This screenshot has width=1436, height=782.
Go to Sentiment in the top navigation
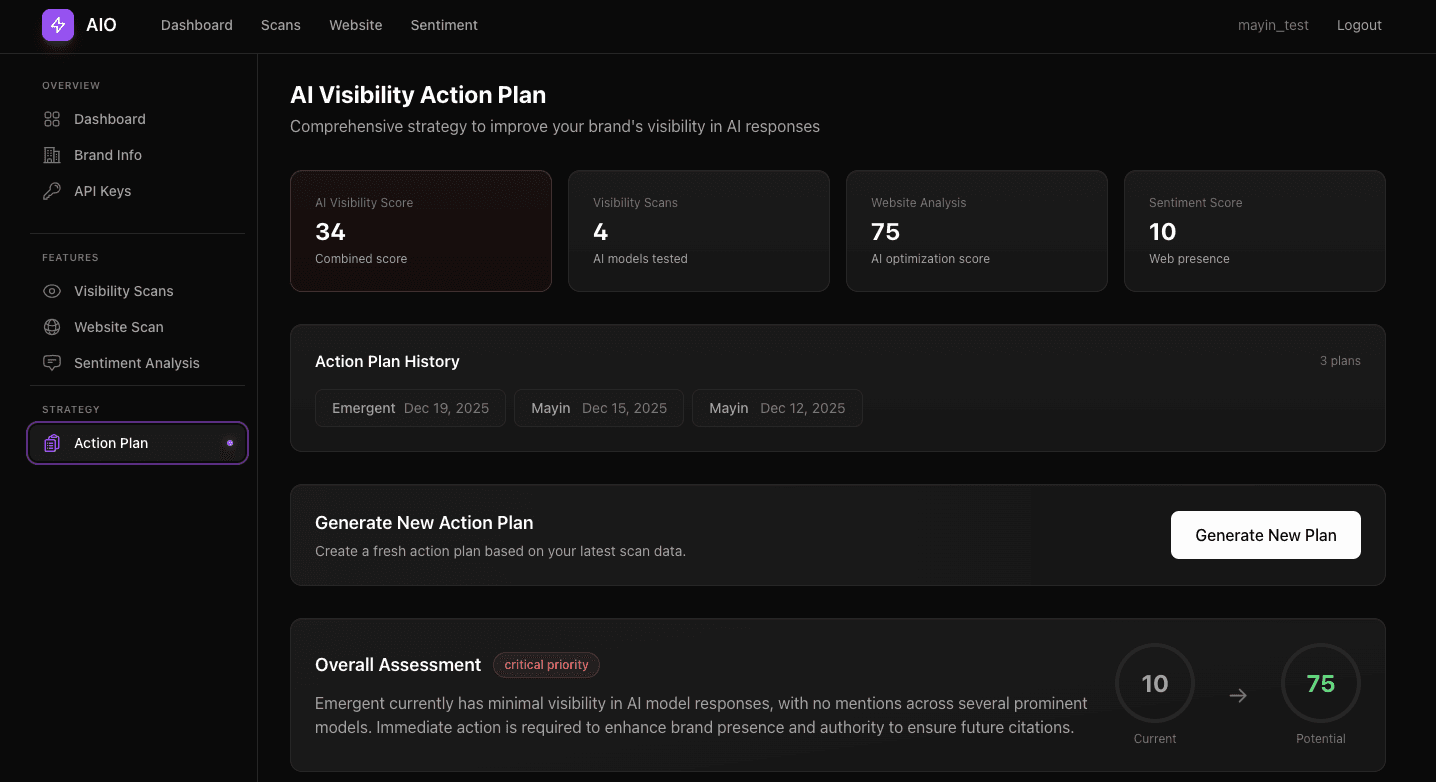(444, 25)
